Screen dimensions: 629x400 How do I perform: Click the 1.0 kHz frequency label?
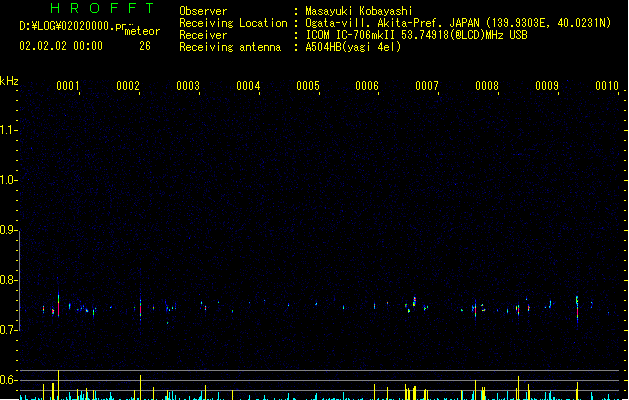(7, 180)
